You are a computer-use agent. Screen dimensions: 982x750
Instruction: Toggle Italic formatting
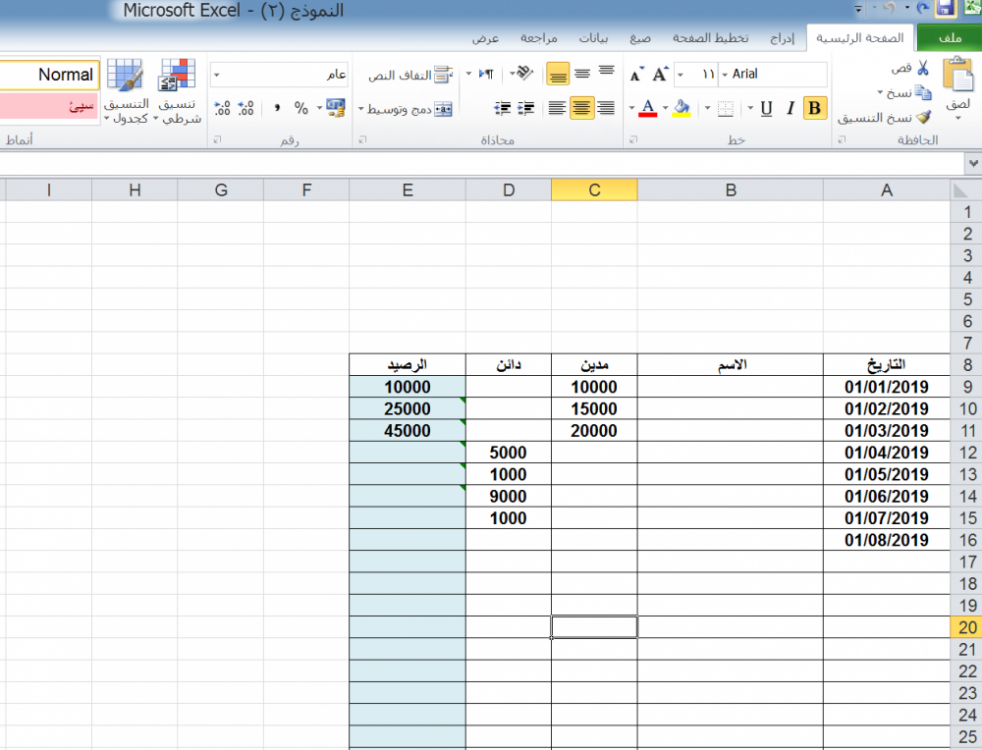coord(790,108)
